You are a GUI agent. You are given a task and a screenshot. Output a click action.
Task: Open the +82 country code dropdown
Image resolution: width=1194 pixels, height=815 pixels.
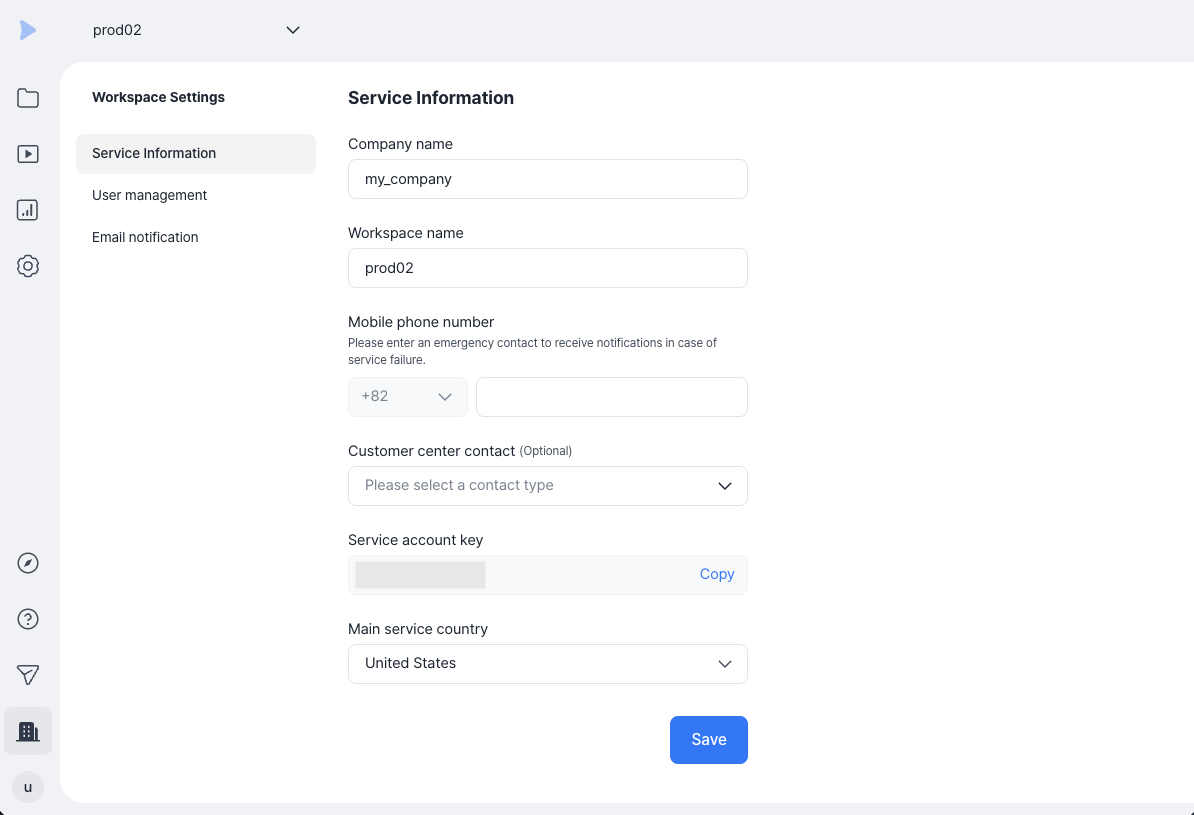coord(407,397)
